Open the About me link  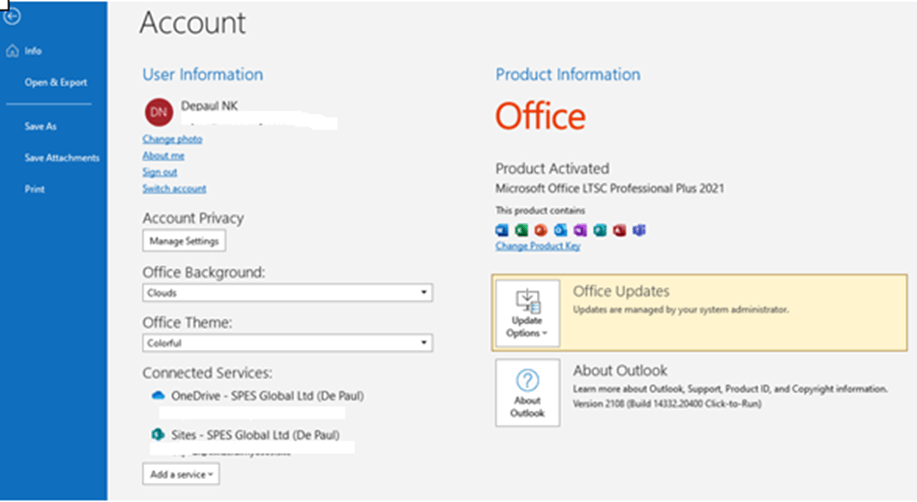[x=163, y=156]
